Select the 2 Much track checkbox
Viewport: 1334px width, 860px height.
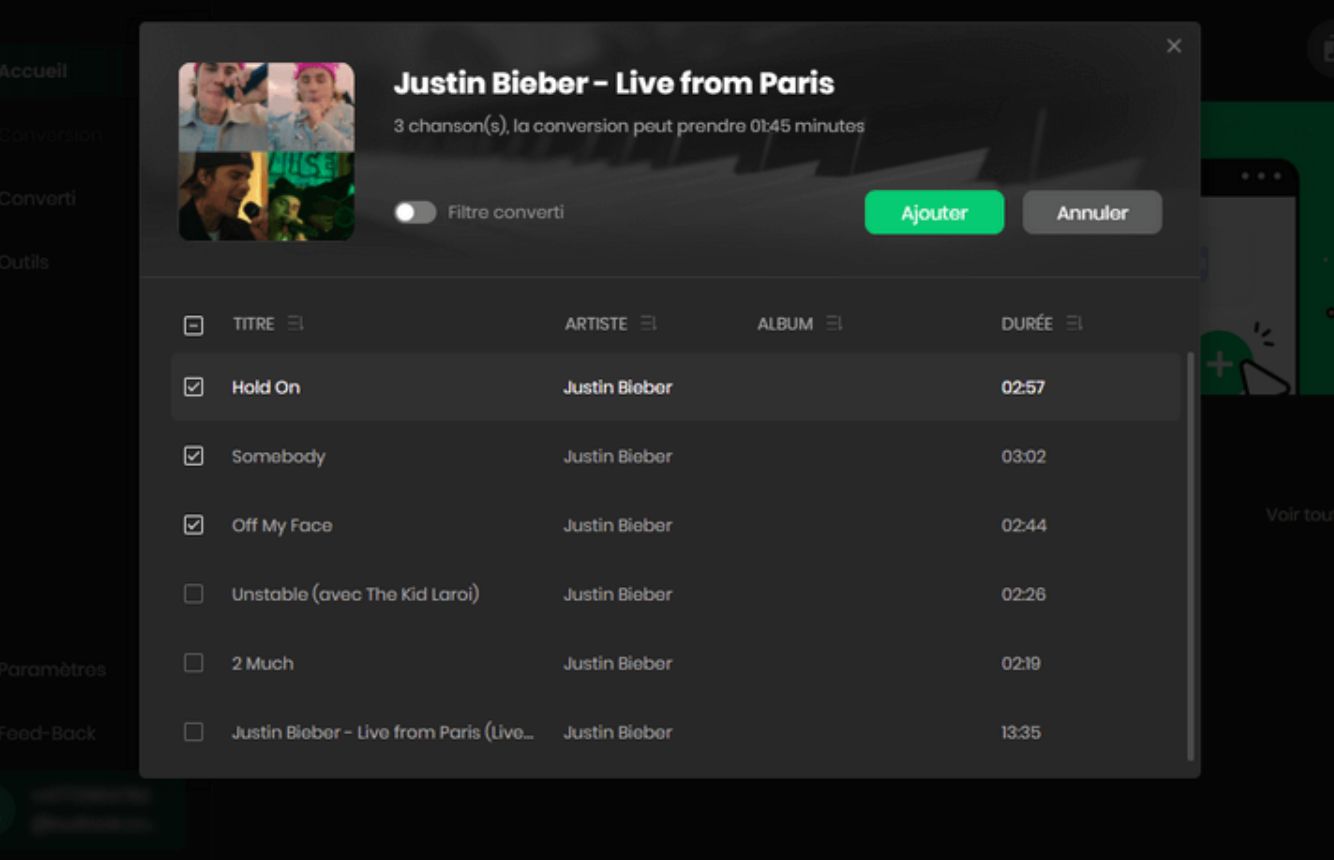tap(193, 663)
